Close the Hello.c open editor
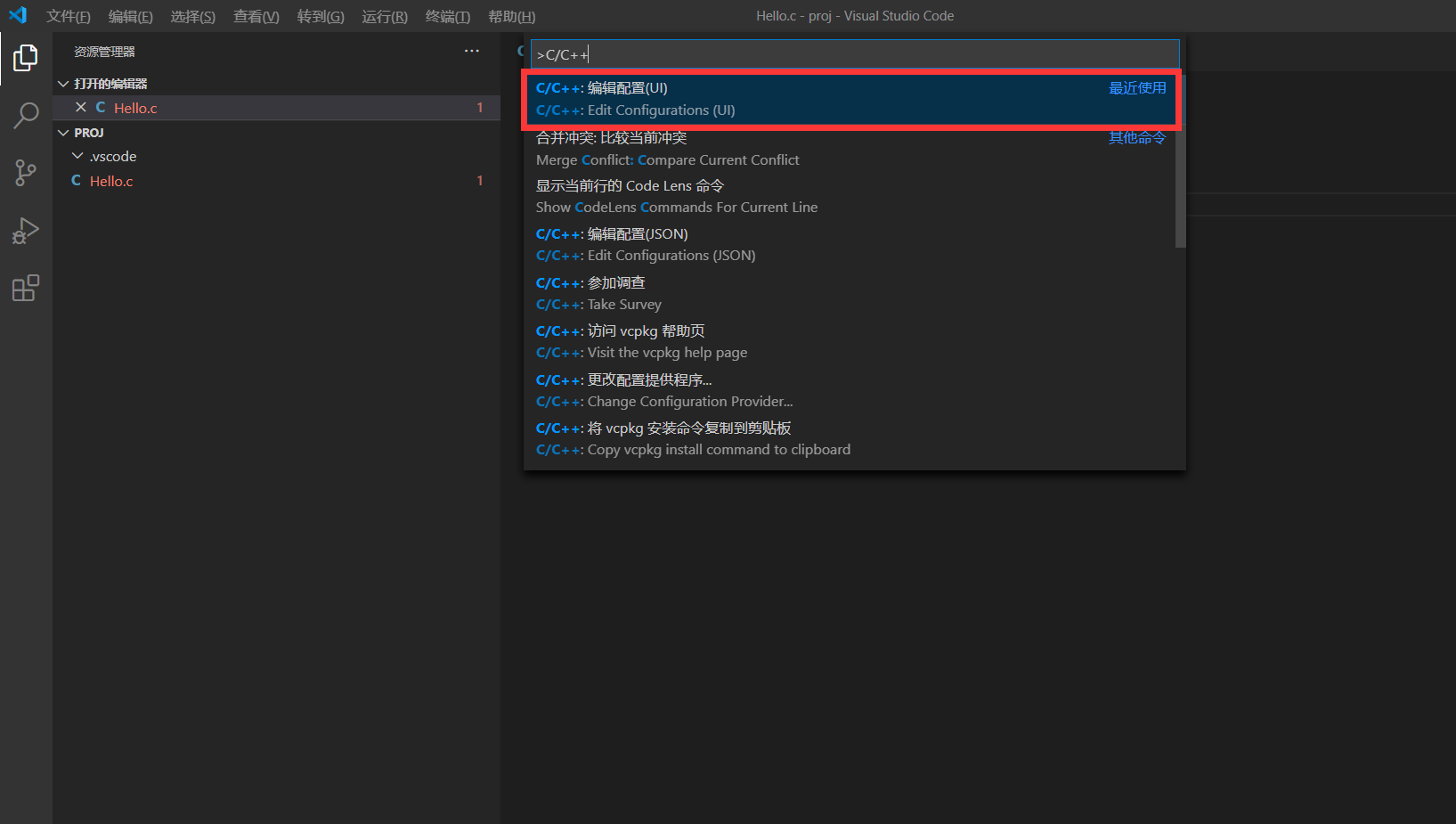The height and width of the screenshot is (824, 1456). (81, 107)
